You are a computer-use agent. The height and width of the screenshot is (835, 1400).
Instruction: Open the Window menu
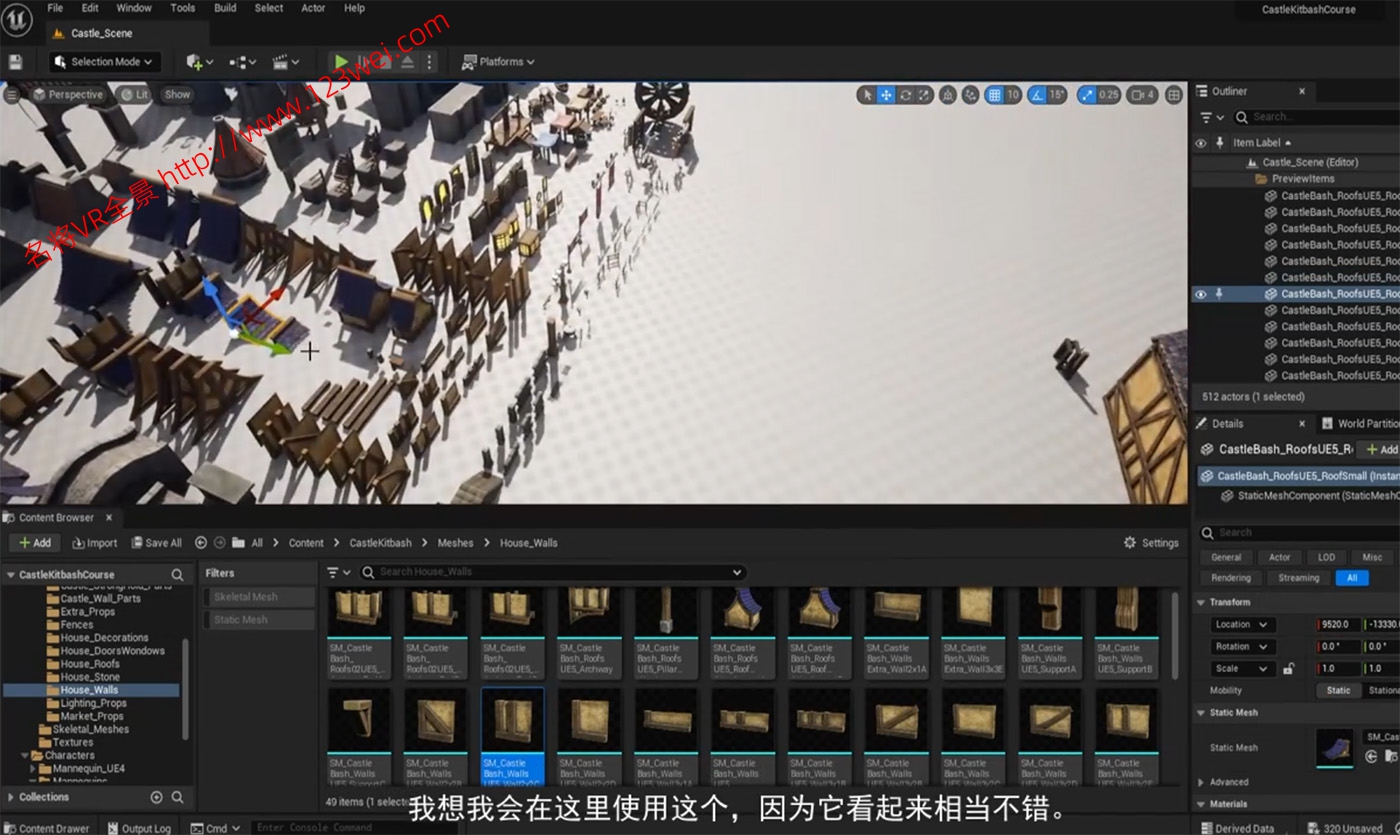tap(133, 8)
